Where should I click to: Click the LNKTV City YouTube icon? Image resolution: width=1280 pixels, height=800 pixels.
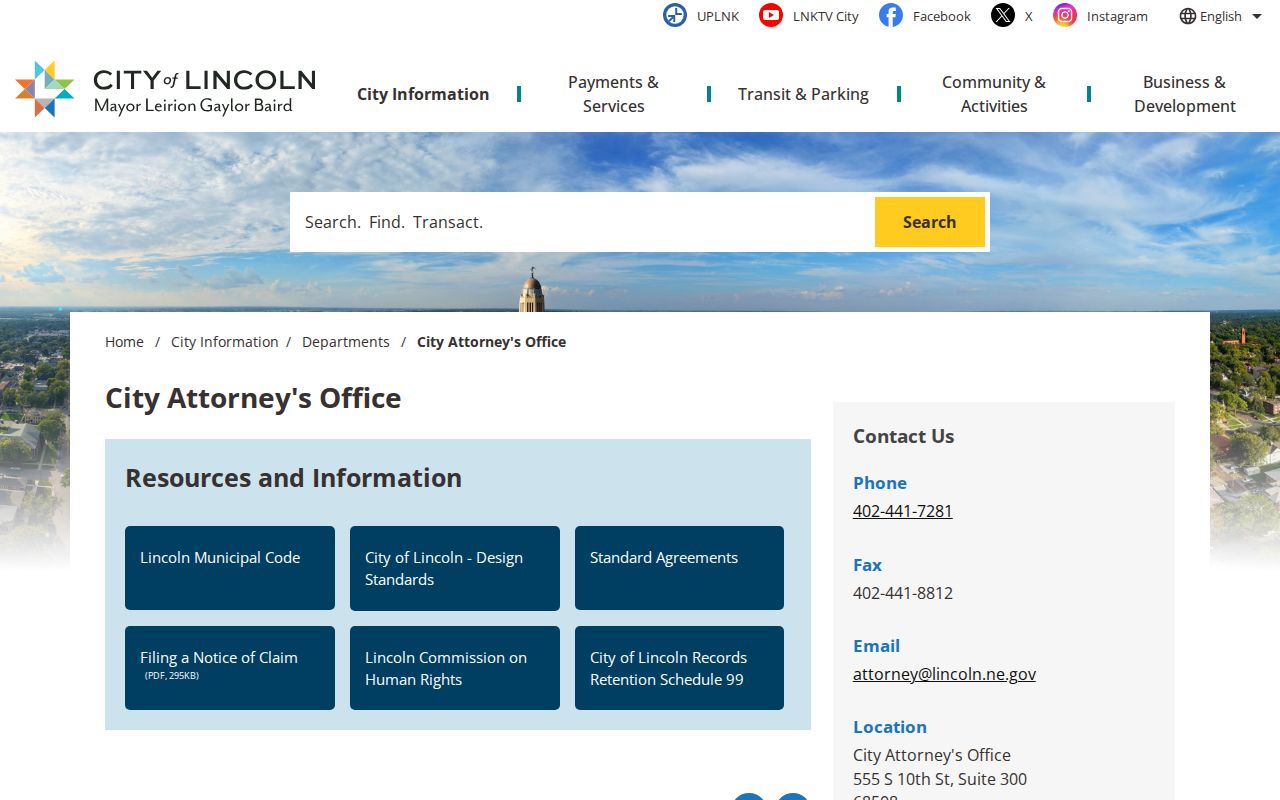771,15
